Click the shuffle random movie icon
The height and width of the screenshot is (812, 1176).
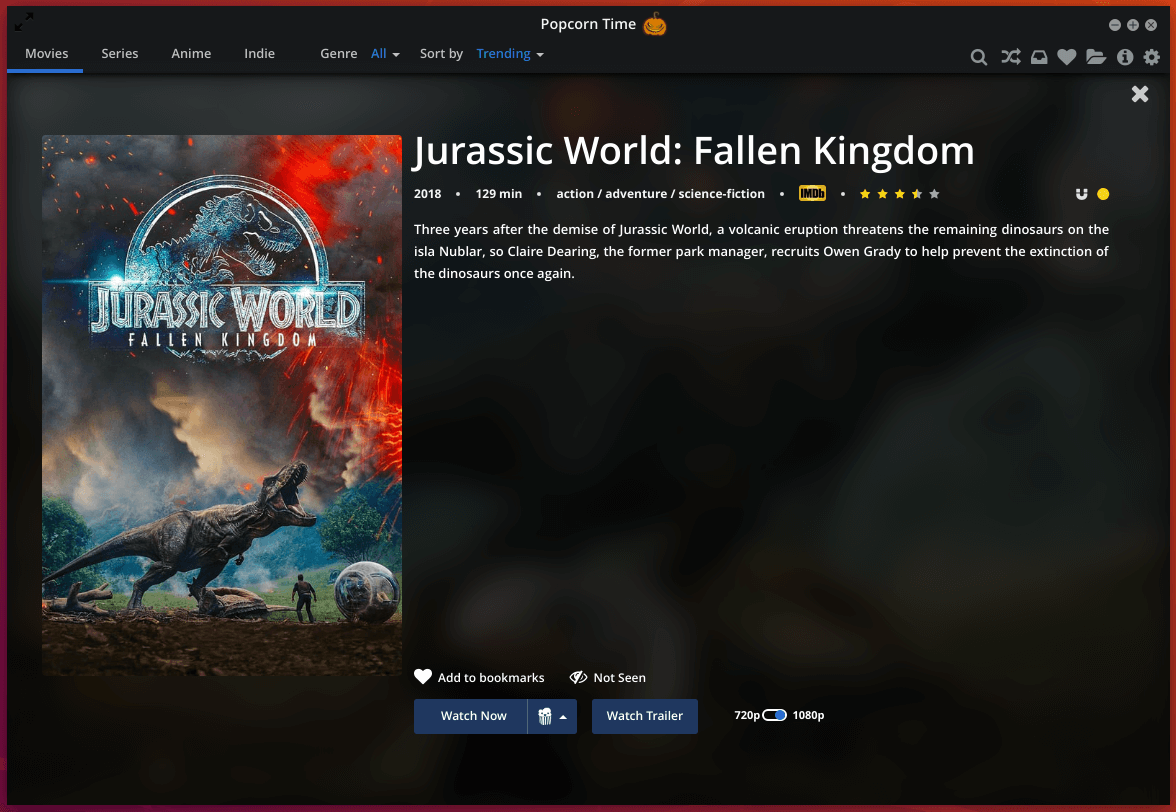tap(1010, 57)
